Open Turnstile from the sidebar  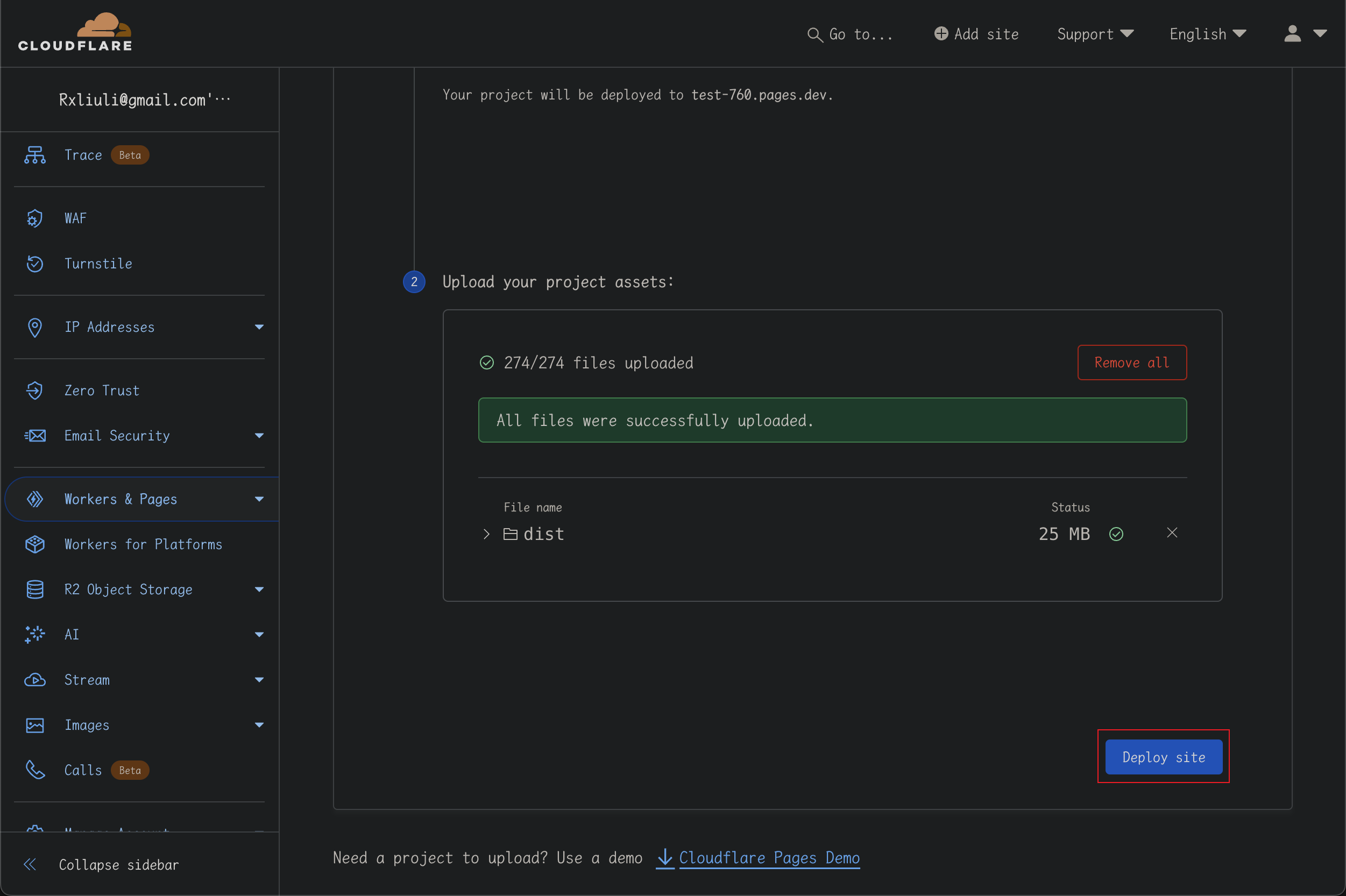98,264
